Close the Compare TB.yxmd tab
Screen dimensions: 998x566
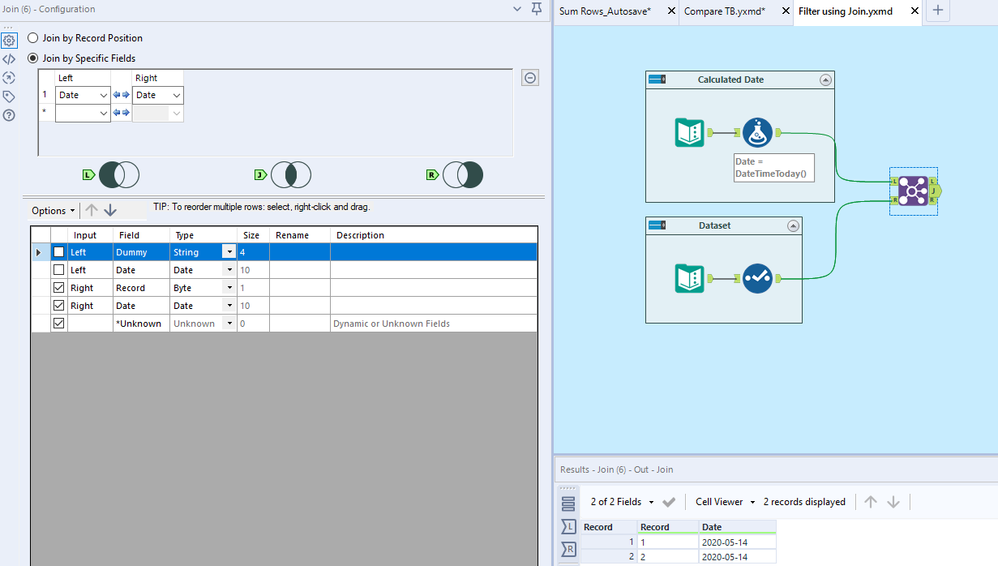pos(785,11)
